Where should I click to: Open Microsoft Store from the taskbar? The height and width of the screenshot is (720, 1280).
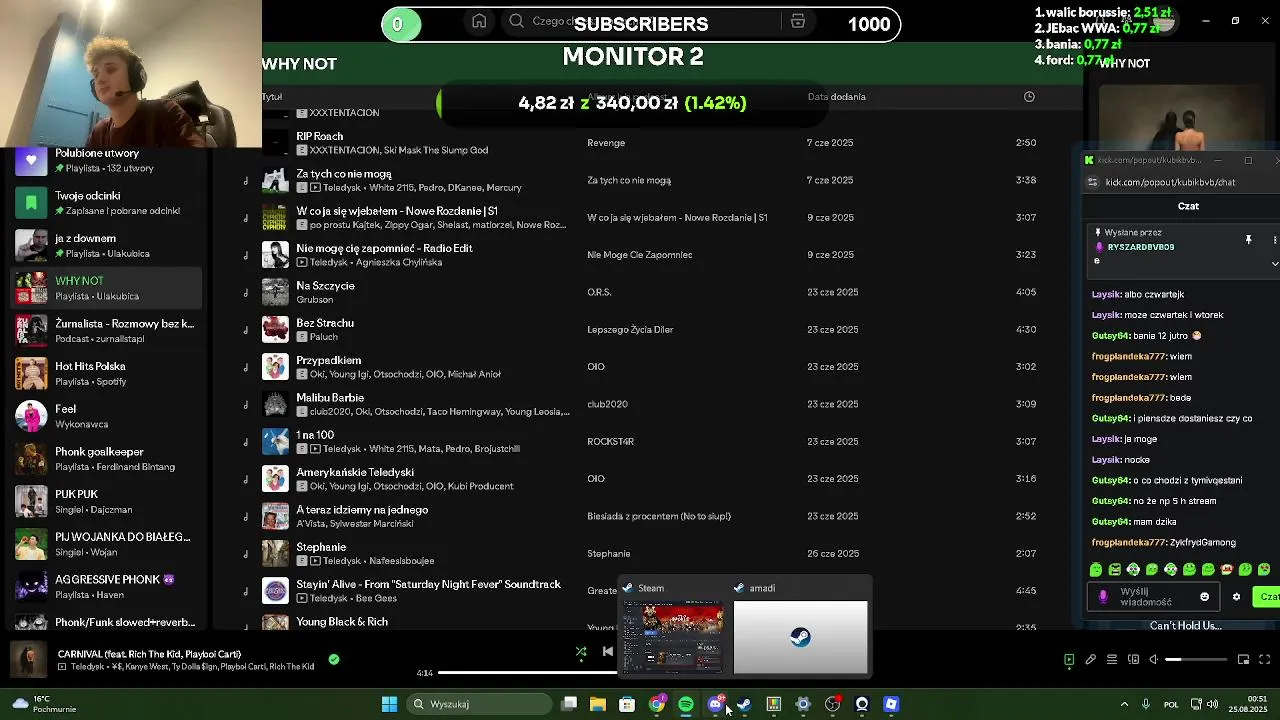[x=627, y=704]
